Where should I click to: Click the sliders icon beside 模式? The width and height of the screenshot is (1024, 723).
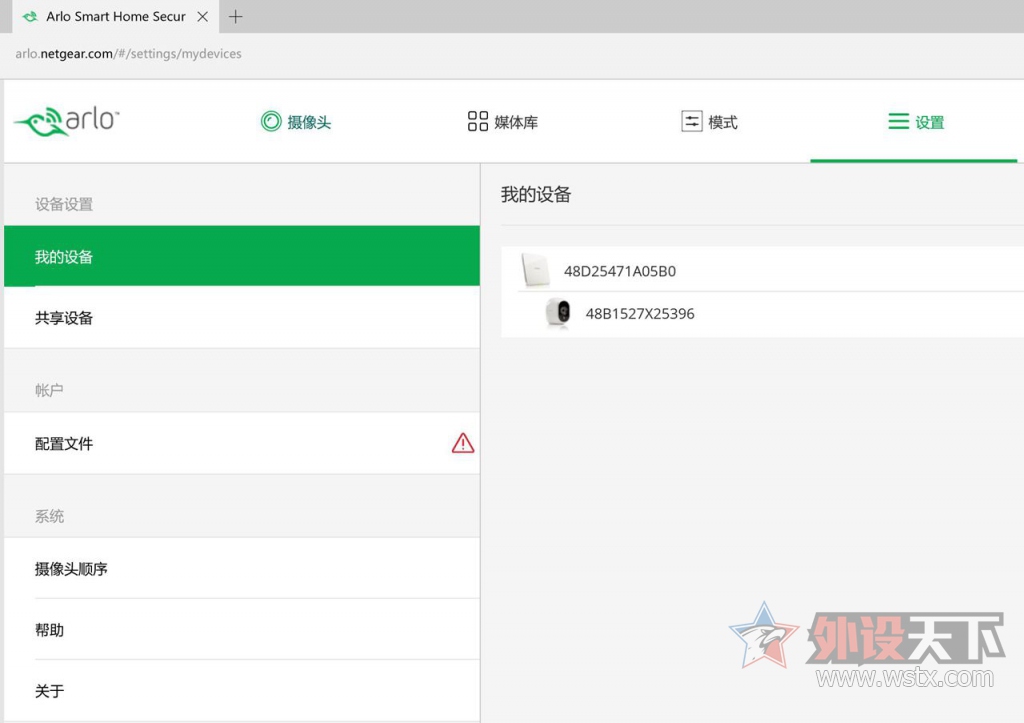692,121
